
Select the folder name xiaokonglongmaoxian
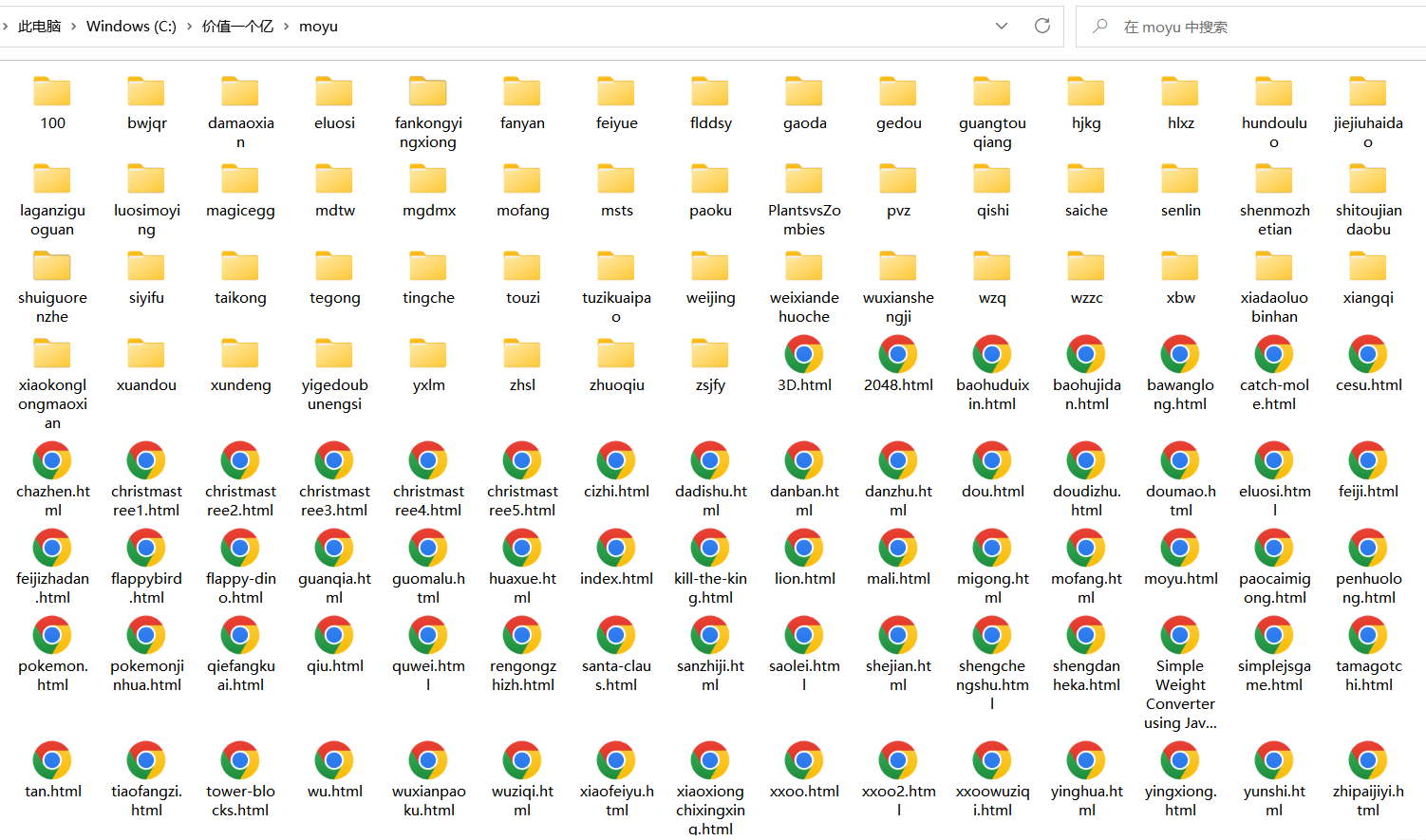click(x=52, y=404)
